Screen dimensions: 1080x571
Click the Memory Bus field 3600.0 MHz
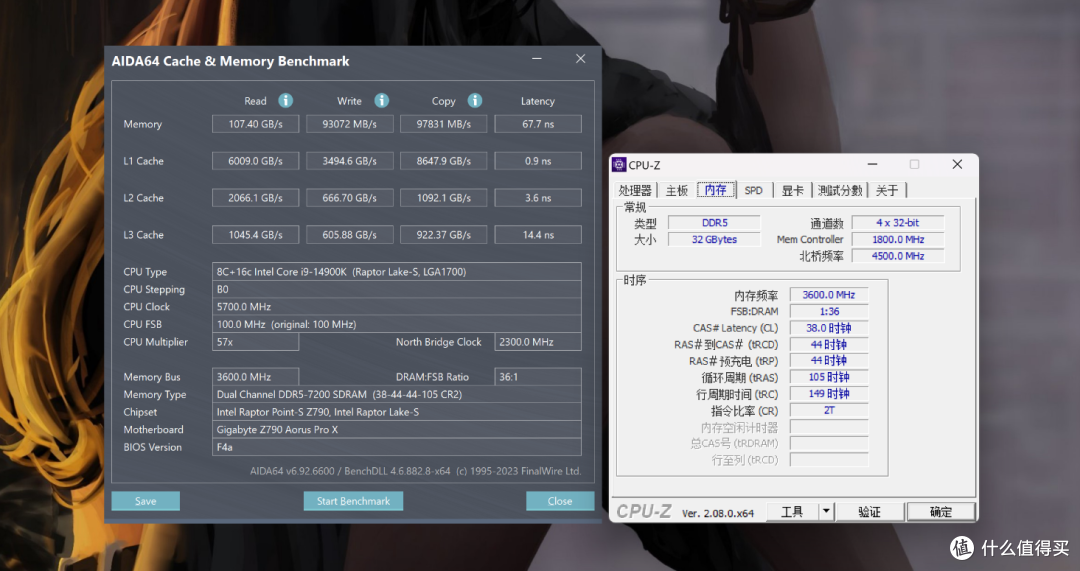point(256,377)
